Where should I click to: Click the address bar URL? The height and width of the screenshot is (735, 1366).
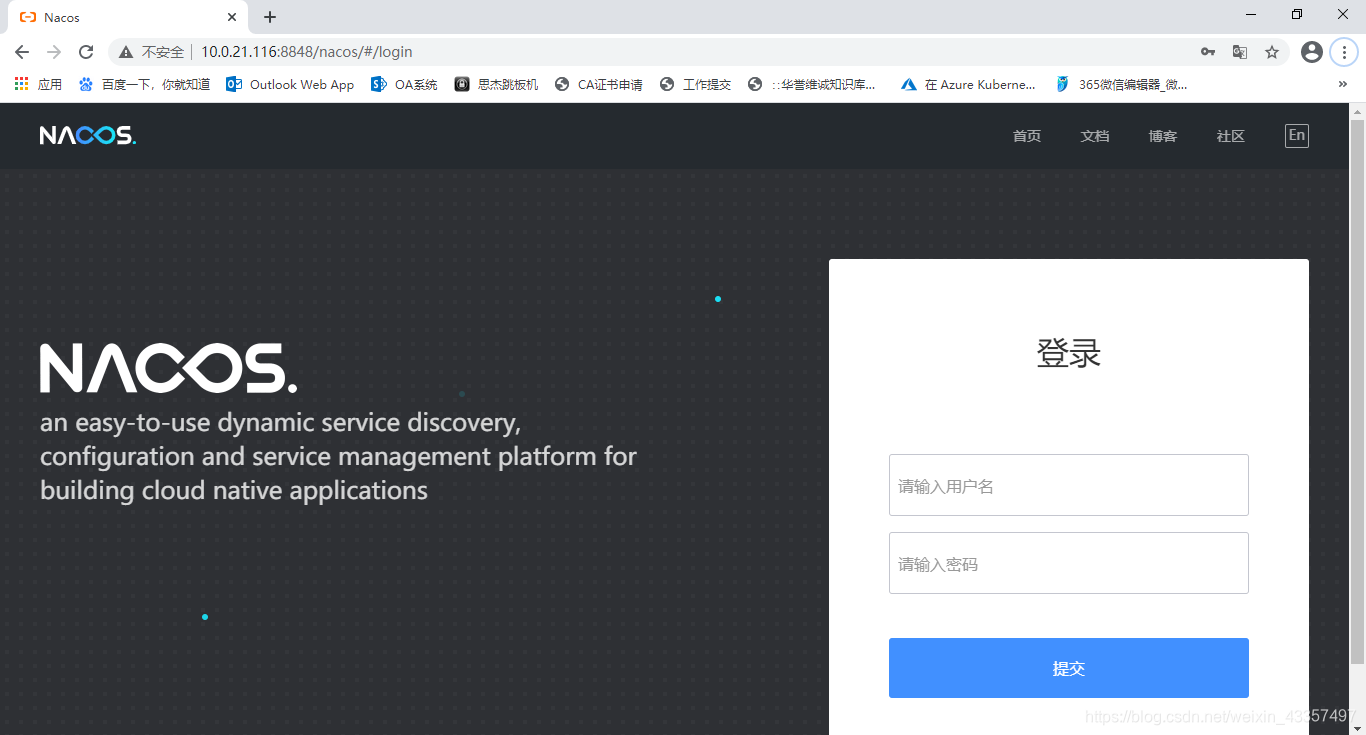[307, 52]
